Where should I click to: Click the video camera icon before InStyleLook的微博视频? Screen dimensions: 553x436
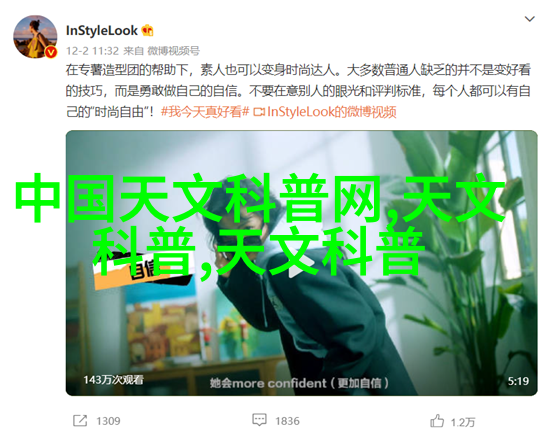coord(259,113)
